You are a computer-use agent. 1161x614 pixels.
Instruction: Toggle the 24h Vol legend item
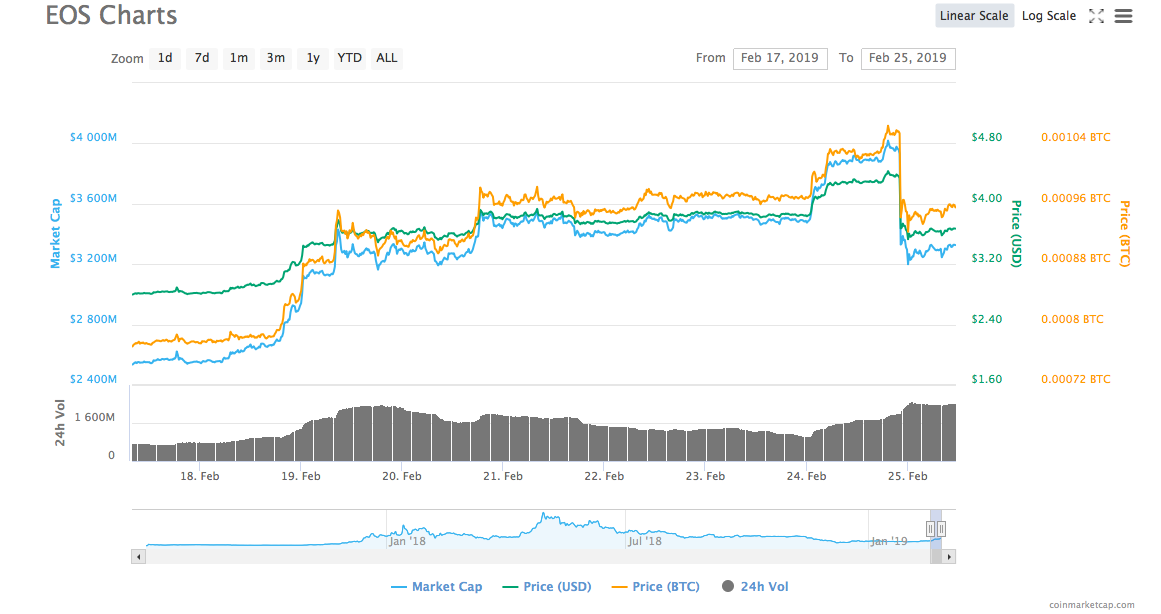754,587
